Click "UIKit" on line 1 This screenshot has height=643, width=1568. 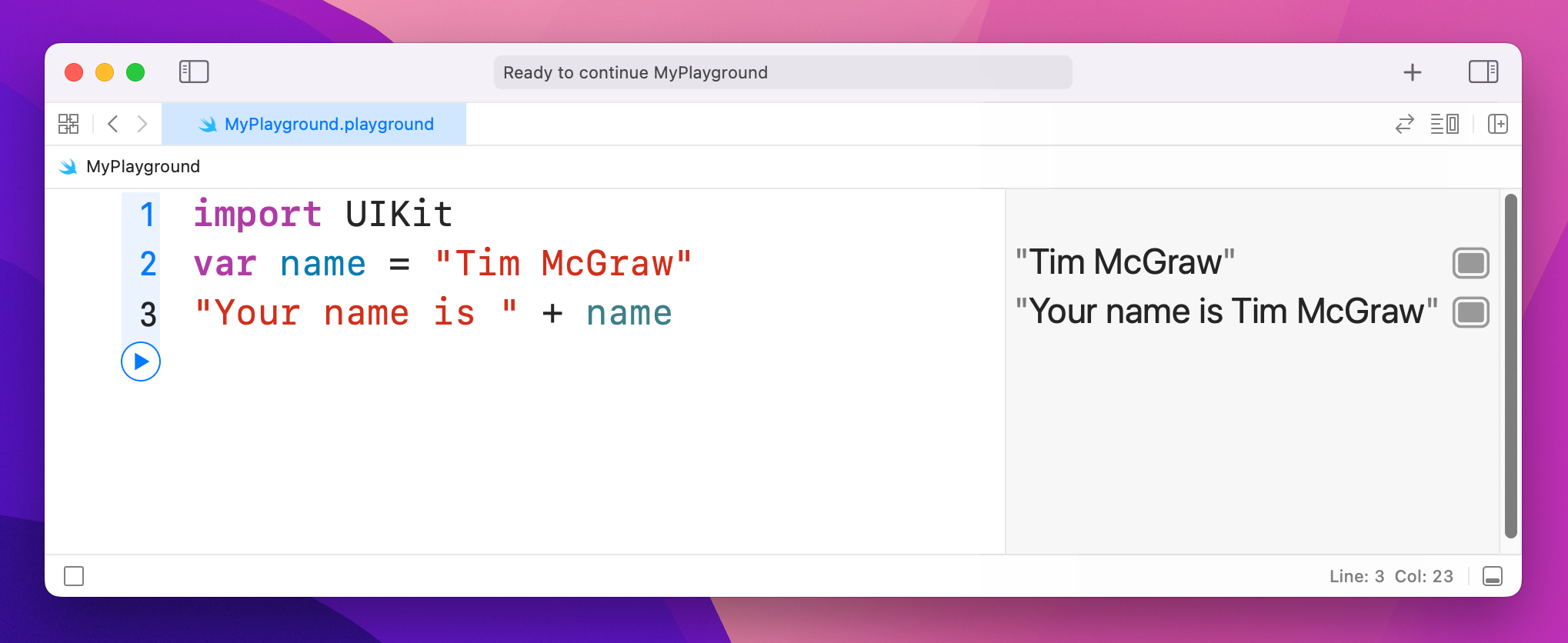pyautogui.click(x=399, y=214)
